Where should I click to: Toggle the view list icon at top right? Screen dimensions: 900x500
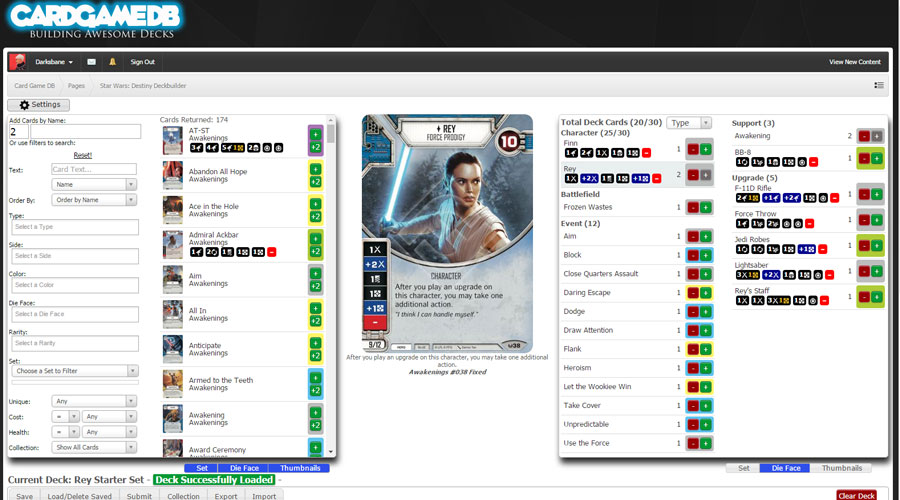tap(879, 85)
